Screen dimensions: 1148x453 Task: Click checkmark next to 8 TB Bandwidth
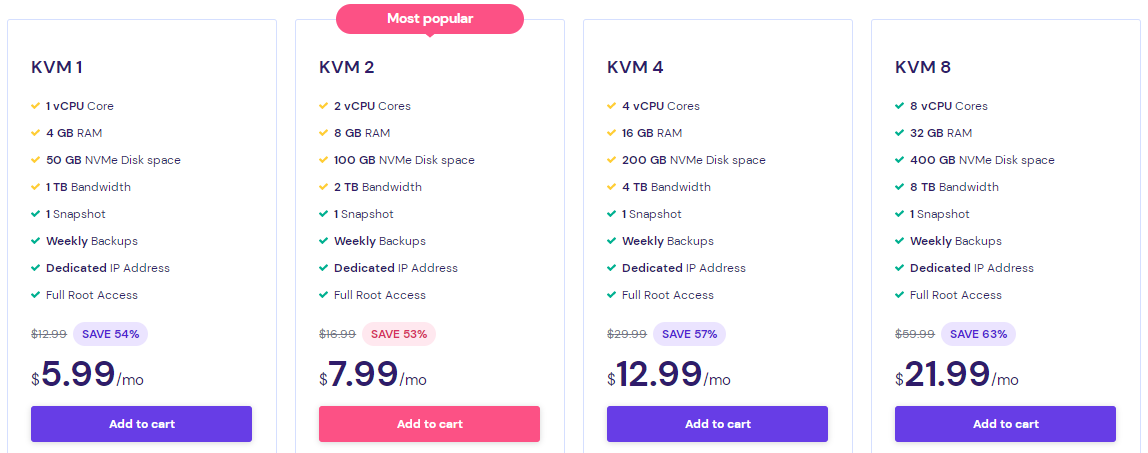(x=900, y=187)
